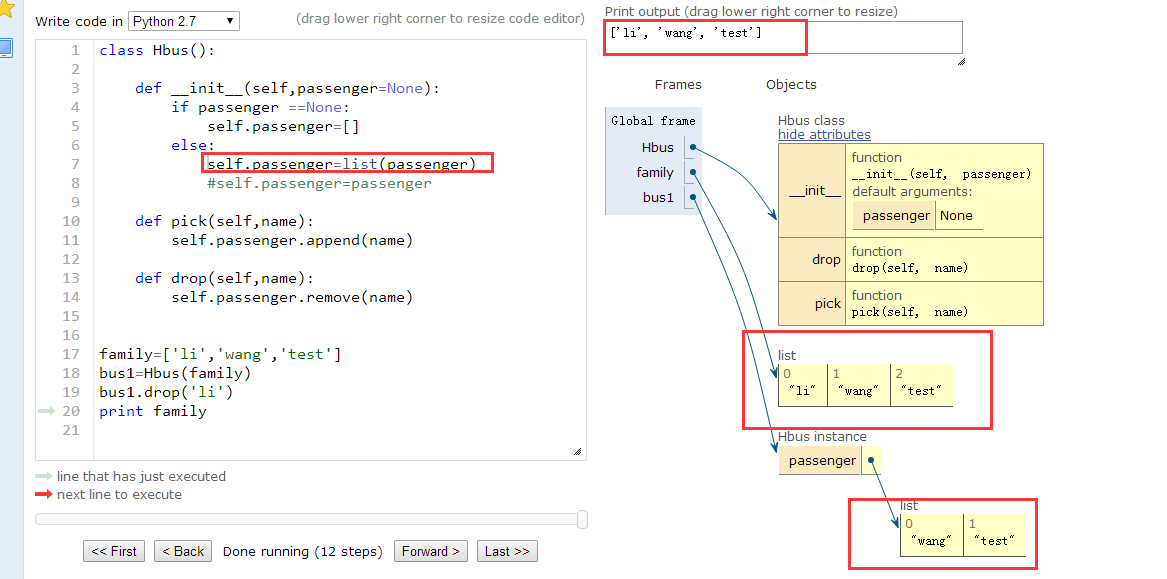1167x579 pixels.
Task: Jump to end with Last >> button
Action: pyautogui.click(x=507, y=551)
